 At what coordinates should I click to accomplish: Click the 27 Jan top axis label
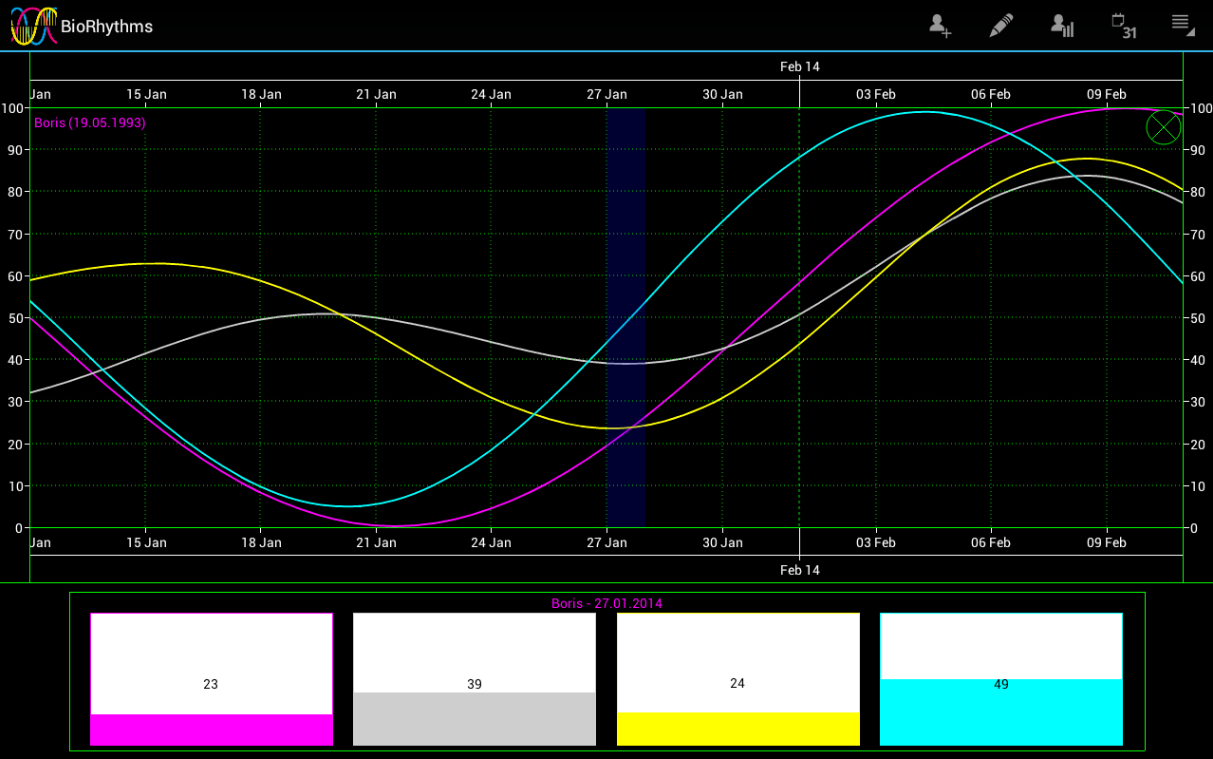[x=607, y=94]
